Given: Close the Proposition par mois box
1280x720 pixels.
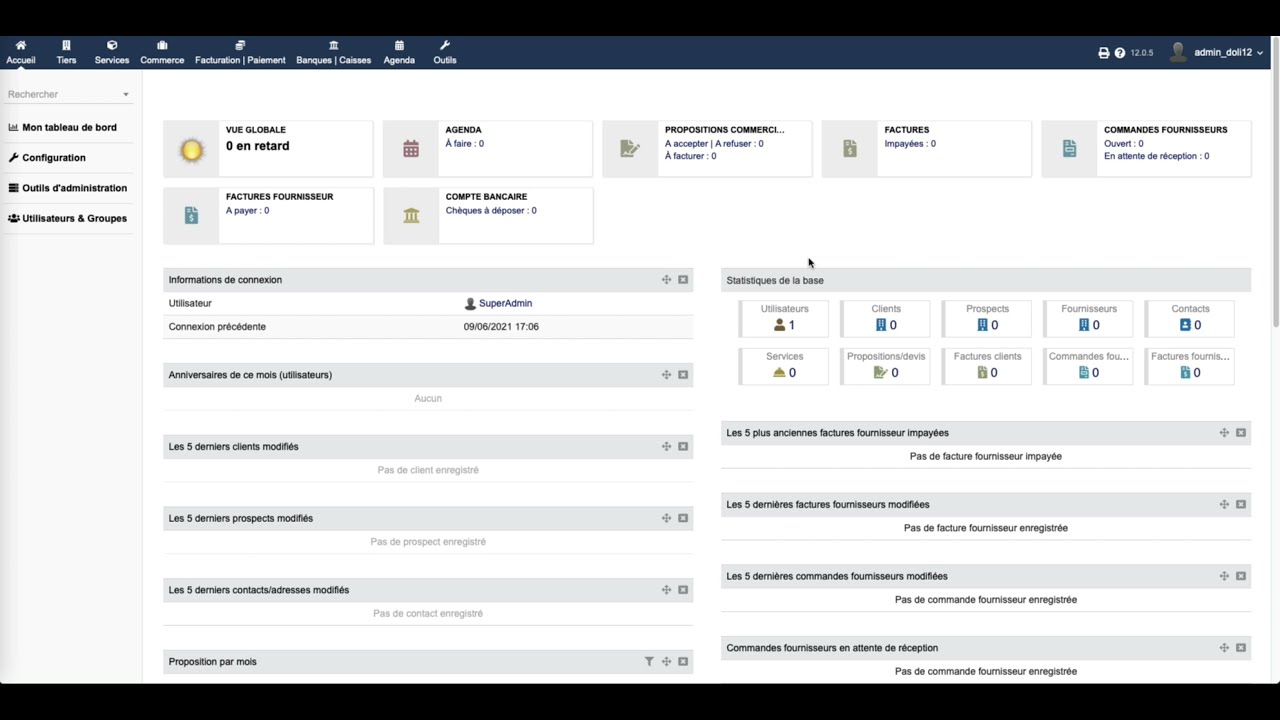Looking at the screenshot, I should [x=683, y=662].
